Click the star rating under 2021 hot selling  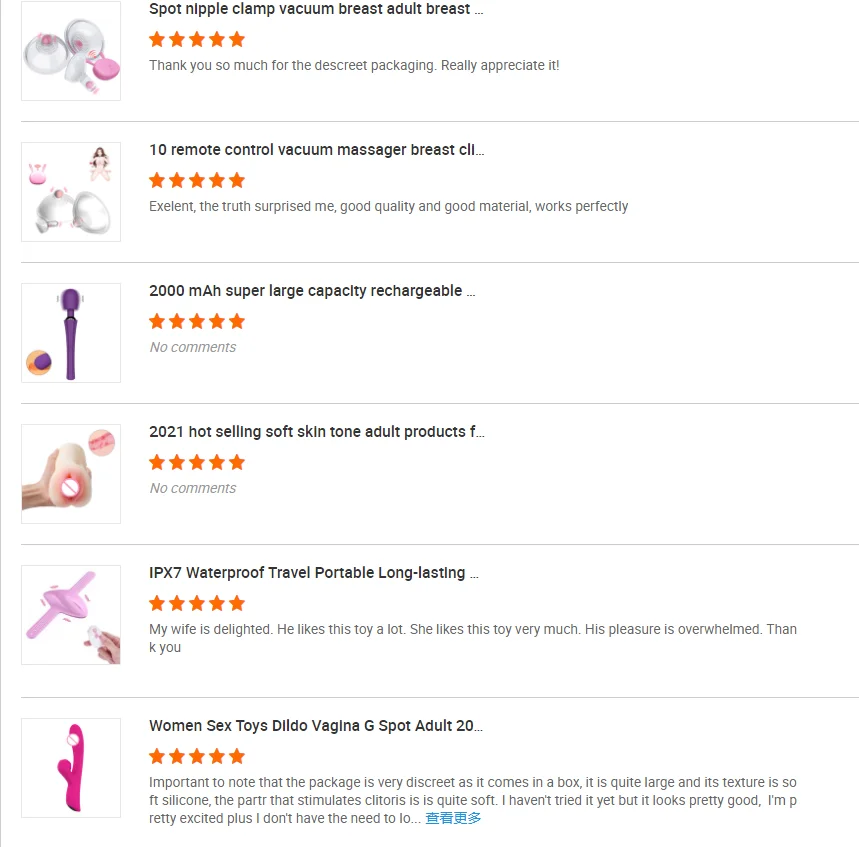point(197,463)
